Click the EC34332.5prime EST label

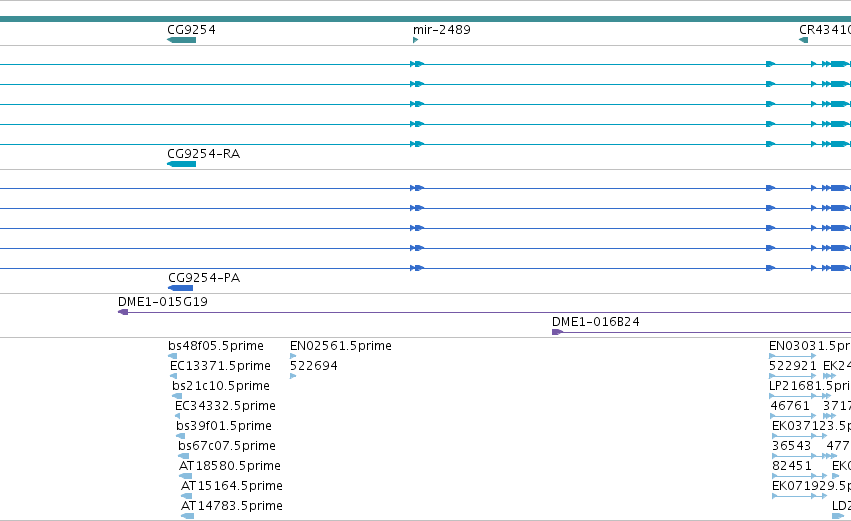(225, 406)
